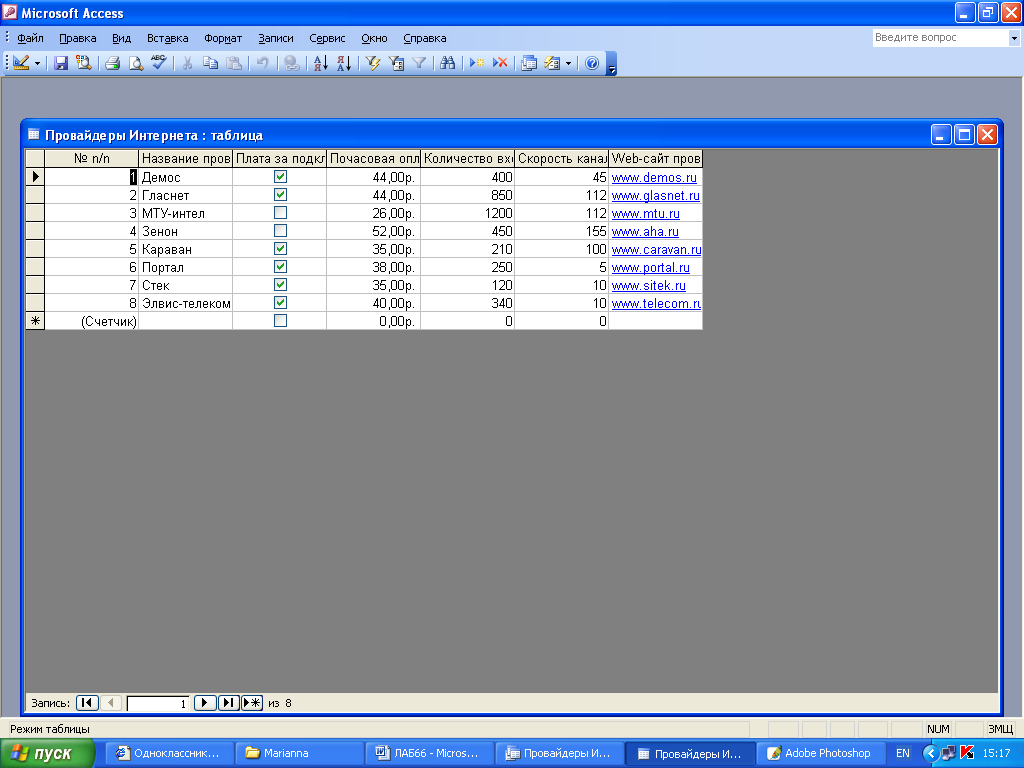1024x768 pixels.
Task: Sort records ascending A-Я
Action: tap(321, 63)
